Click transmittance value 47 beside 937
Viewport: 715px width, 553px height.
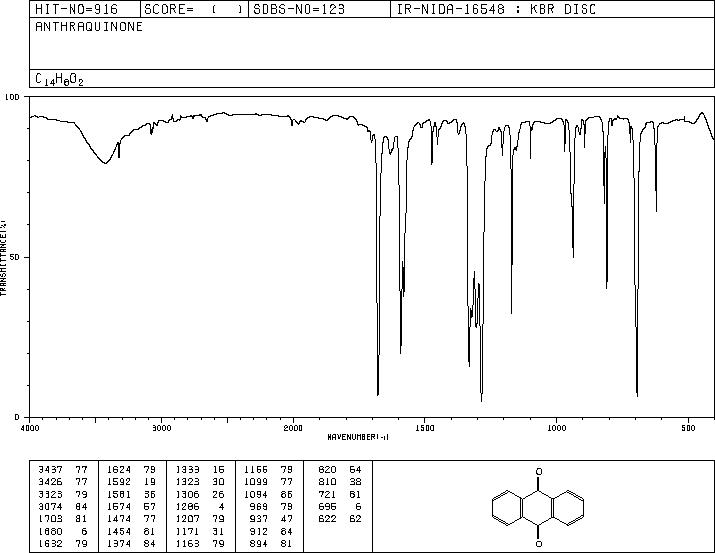[286, 519]
